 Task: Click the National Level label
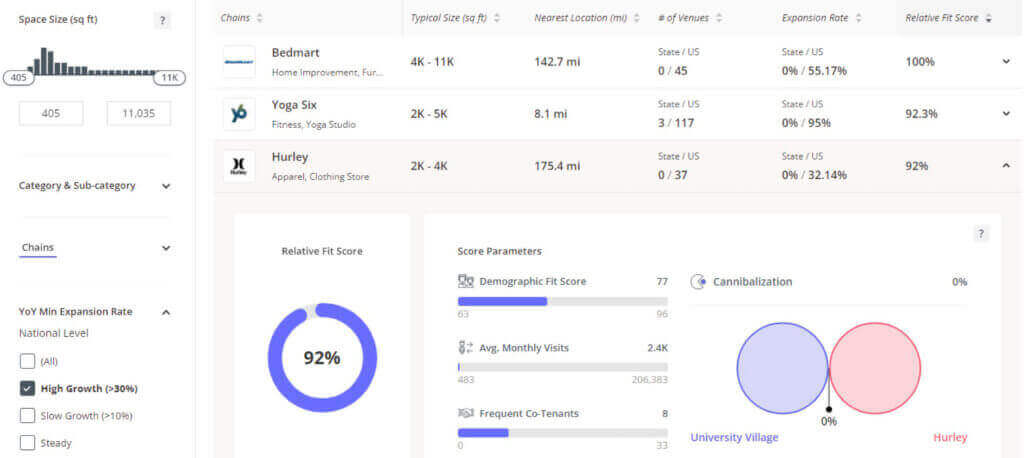(x=54, y=333)
